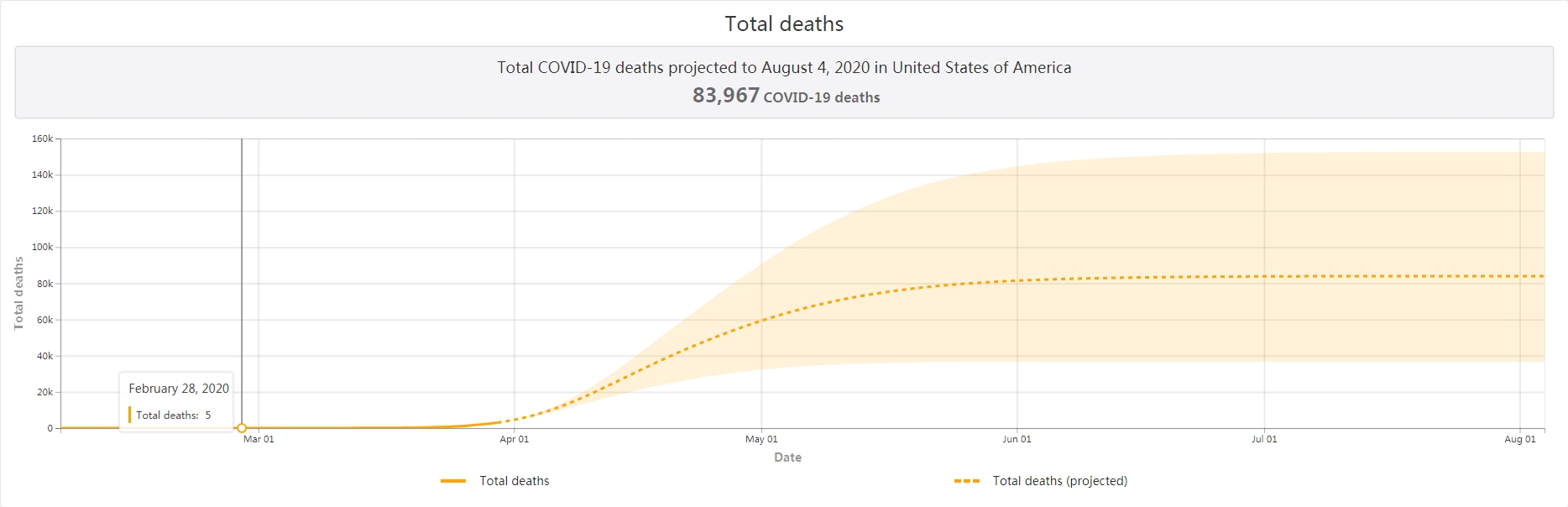Click the tooltip "Total deaths: 5" value
1568x507 pixels.
click(x=173, y=415)
